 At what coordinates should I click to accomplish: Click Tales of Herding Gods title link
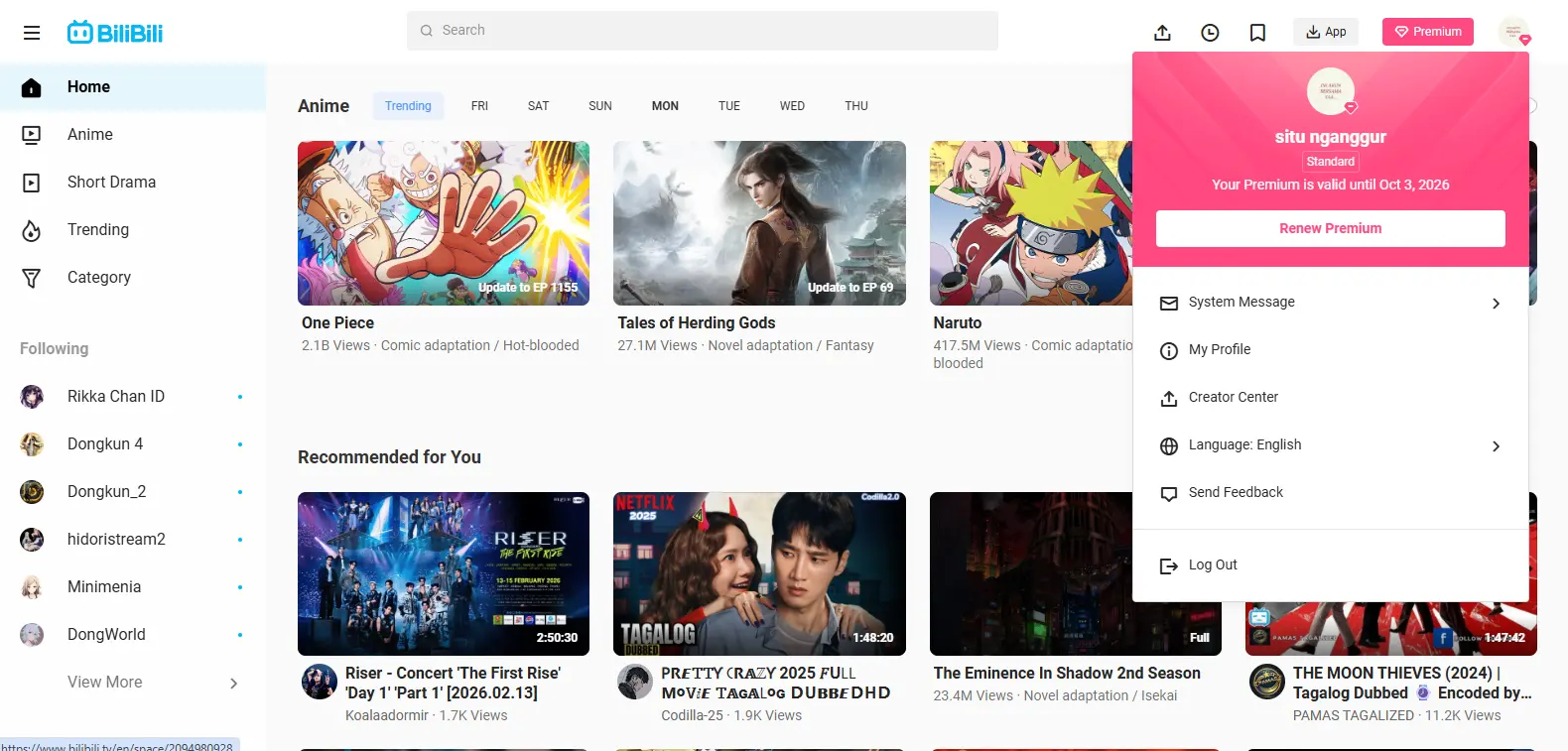pyautogui.click(x=697, y=323)
